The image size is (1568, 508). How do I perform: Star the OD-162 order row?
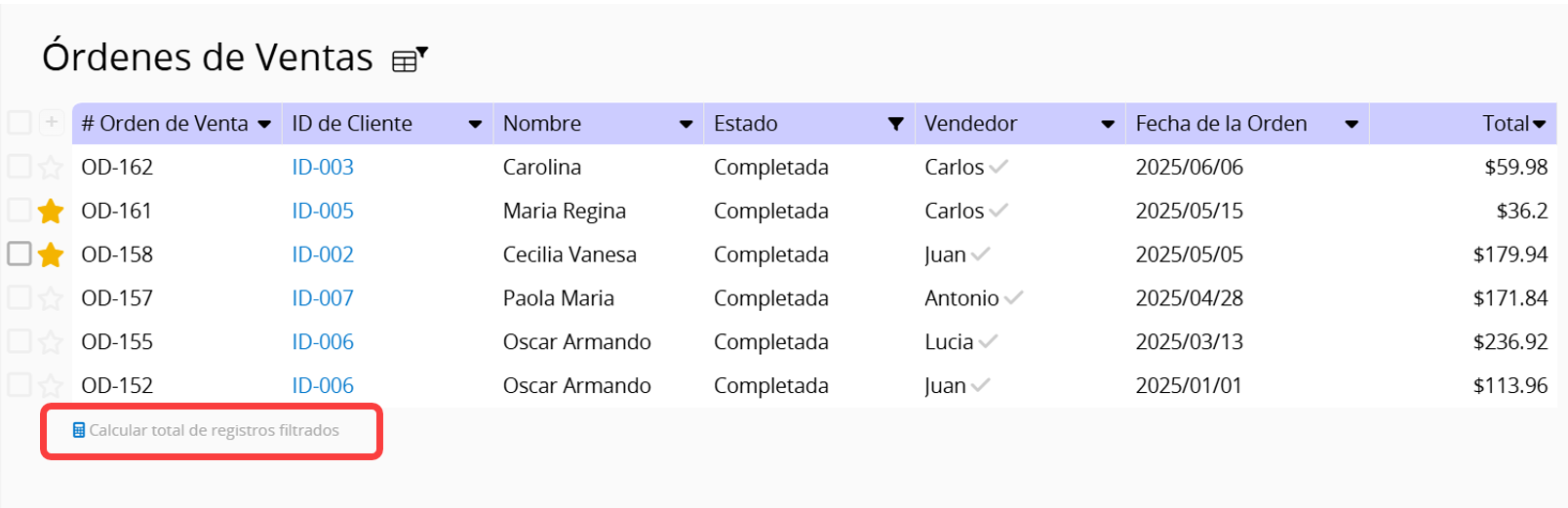pos(51,168)
